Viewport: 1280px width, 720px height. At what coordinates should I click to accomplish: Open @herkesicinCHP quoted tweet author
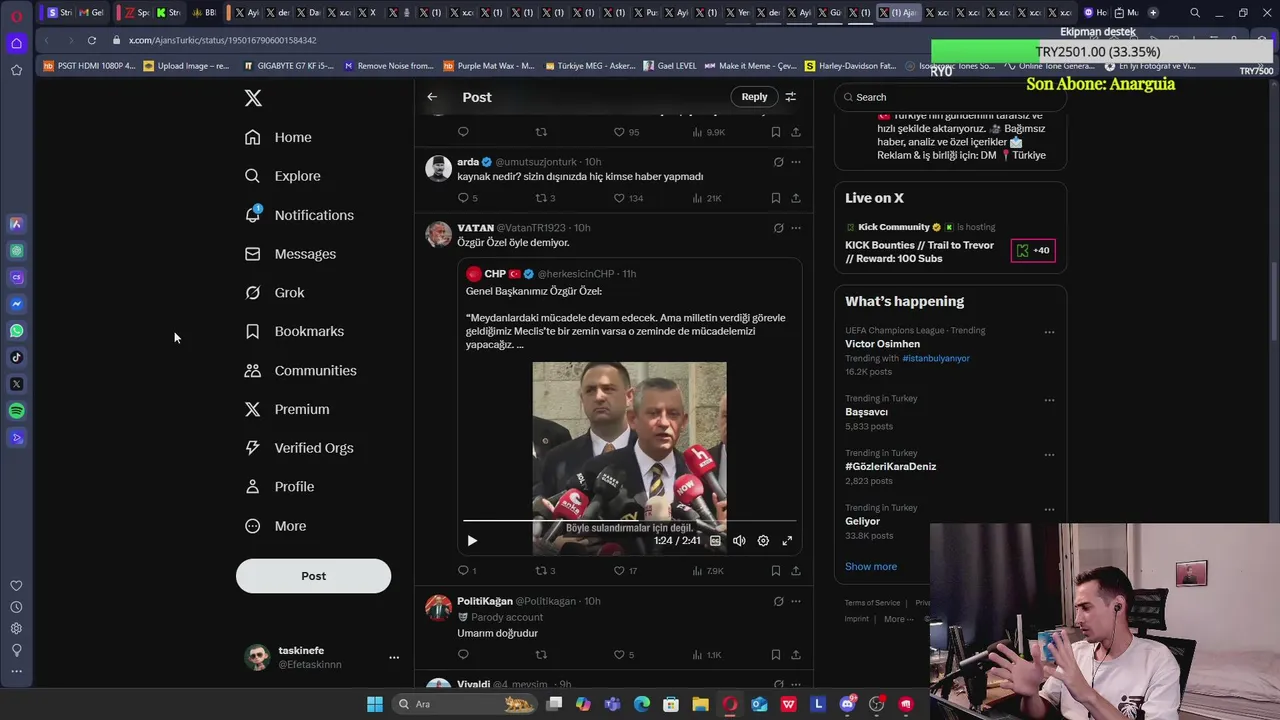(576, 274)
